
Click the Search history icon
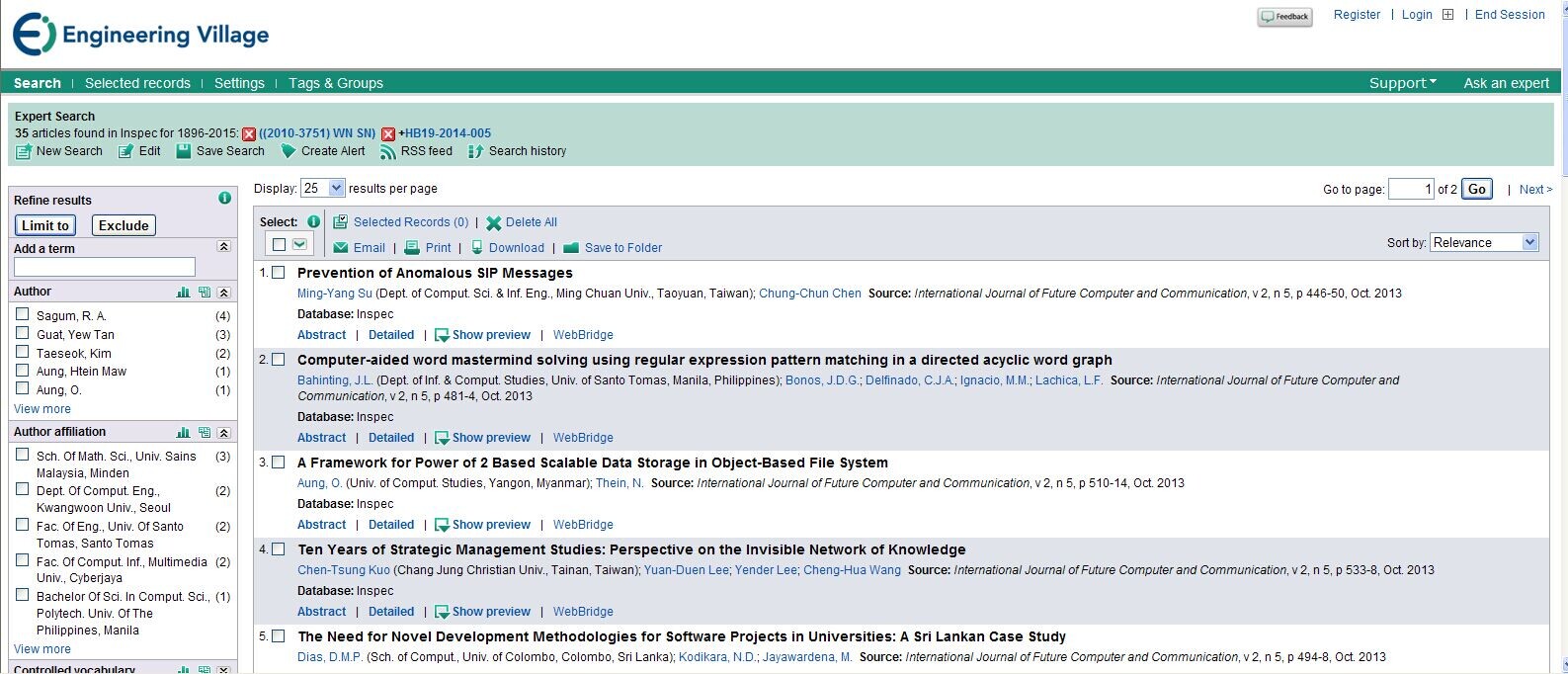476,151
